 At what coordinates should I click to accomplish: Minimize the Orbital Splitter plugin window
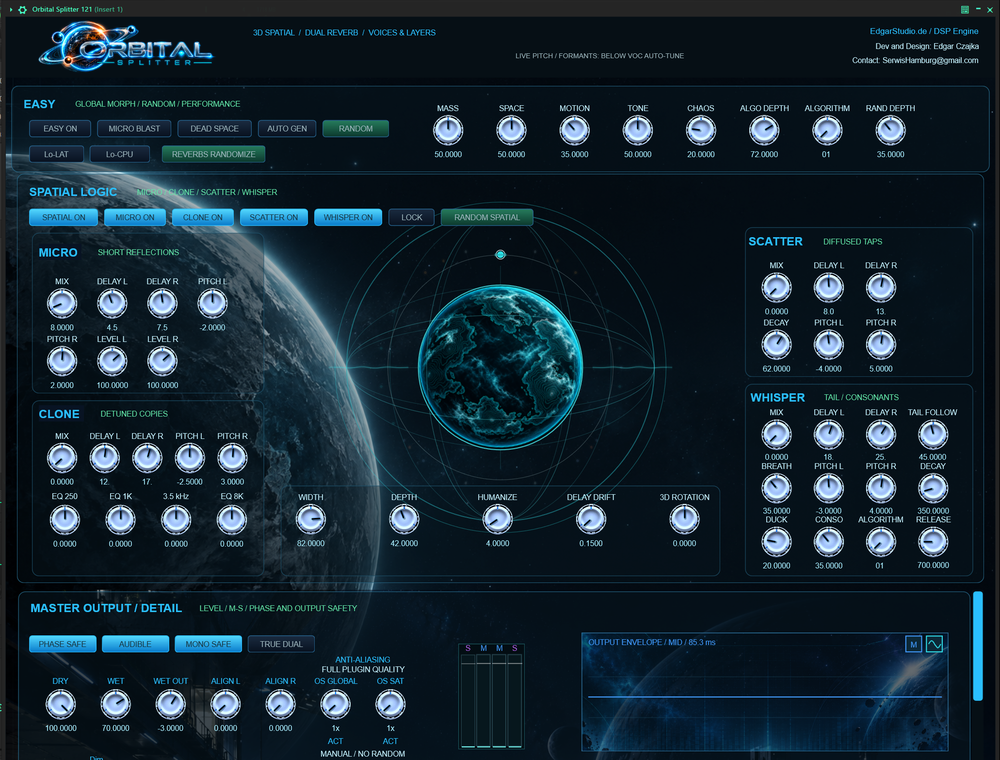pos(978,9)
